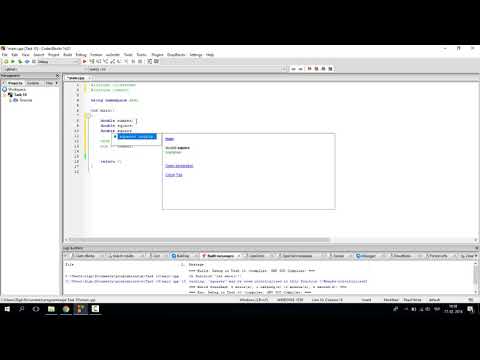
Task: Click the Step into debug icon
Action: (x=106, y=61)
